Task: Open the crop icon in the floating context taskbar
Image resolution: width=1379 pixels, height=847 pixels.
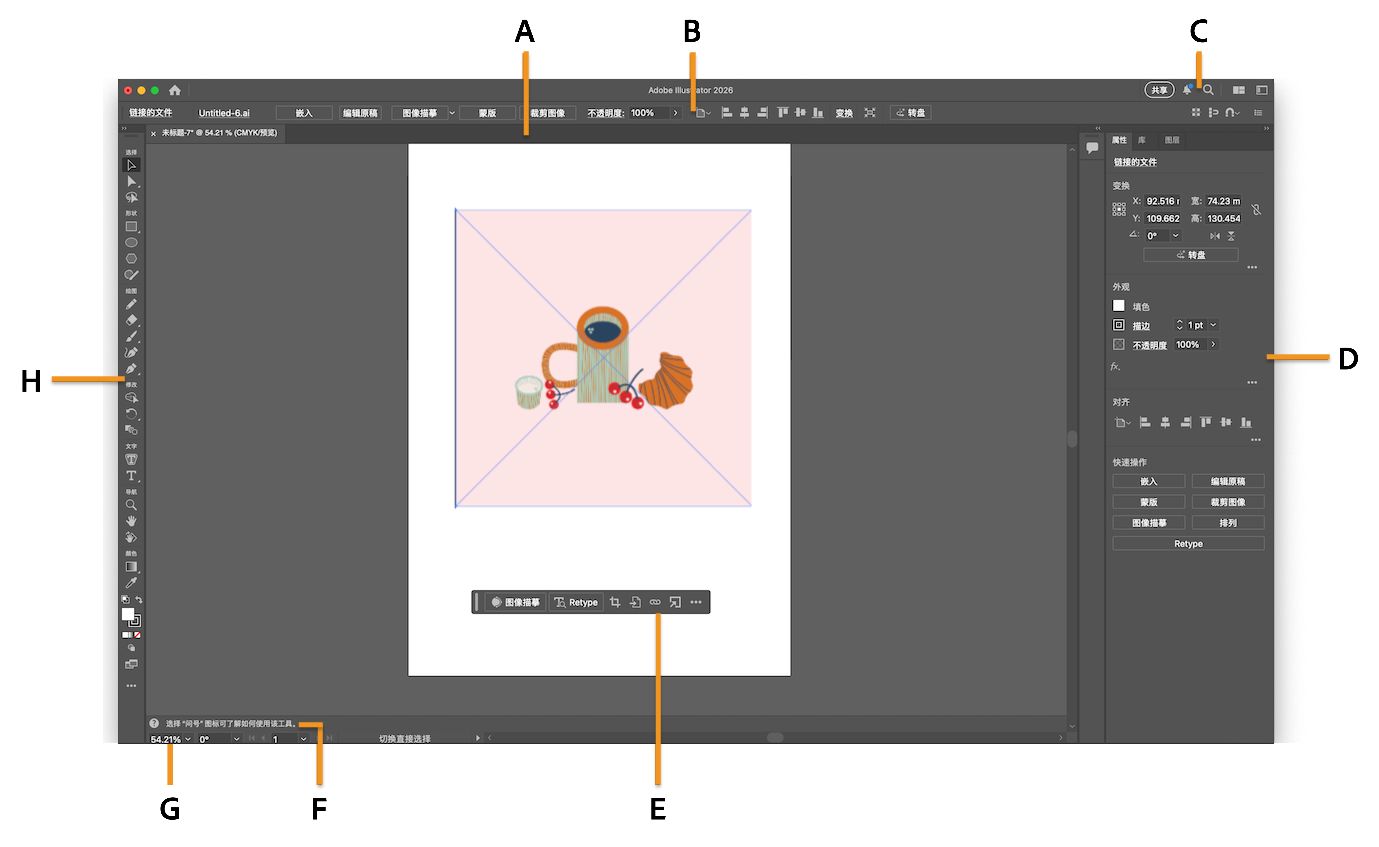Action: [x=616, y=602]
